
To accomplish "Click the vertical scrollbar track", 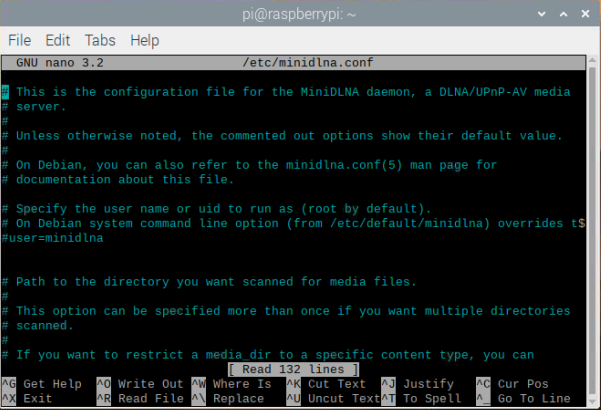I will (x=593, y=231).
